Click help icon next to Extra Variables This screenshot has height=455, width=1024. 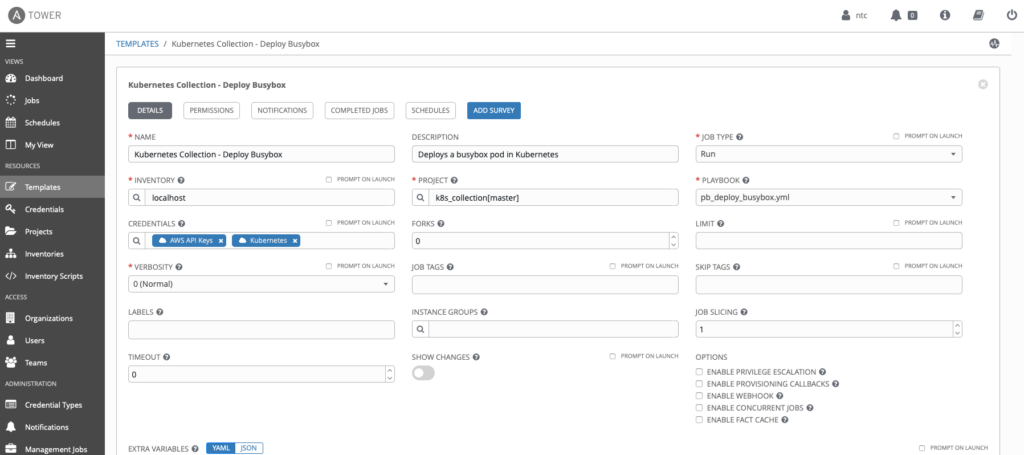195,448
